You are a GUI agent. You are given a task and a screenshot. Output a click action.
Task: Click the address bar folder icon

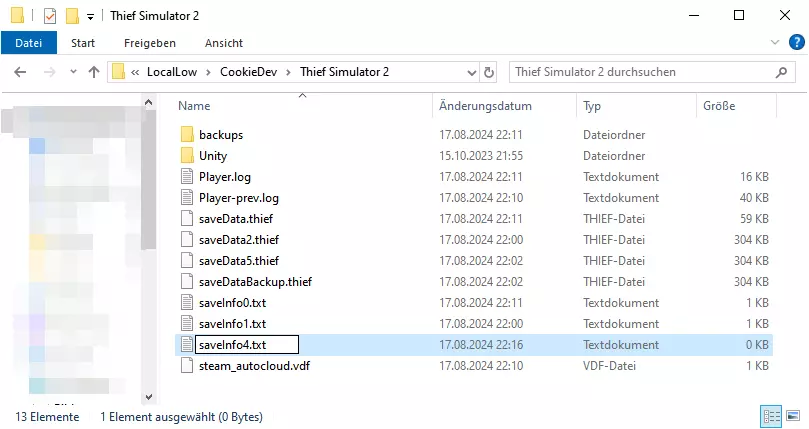pos(119,72)
